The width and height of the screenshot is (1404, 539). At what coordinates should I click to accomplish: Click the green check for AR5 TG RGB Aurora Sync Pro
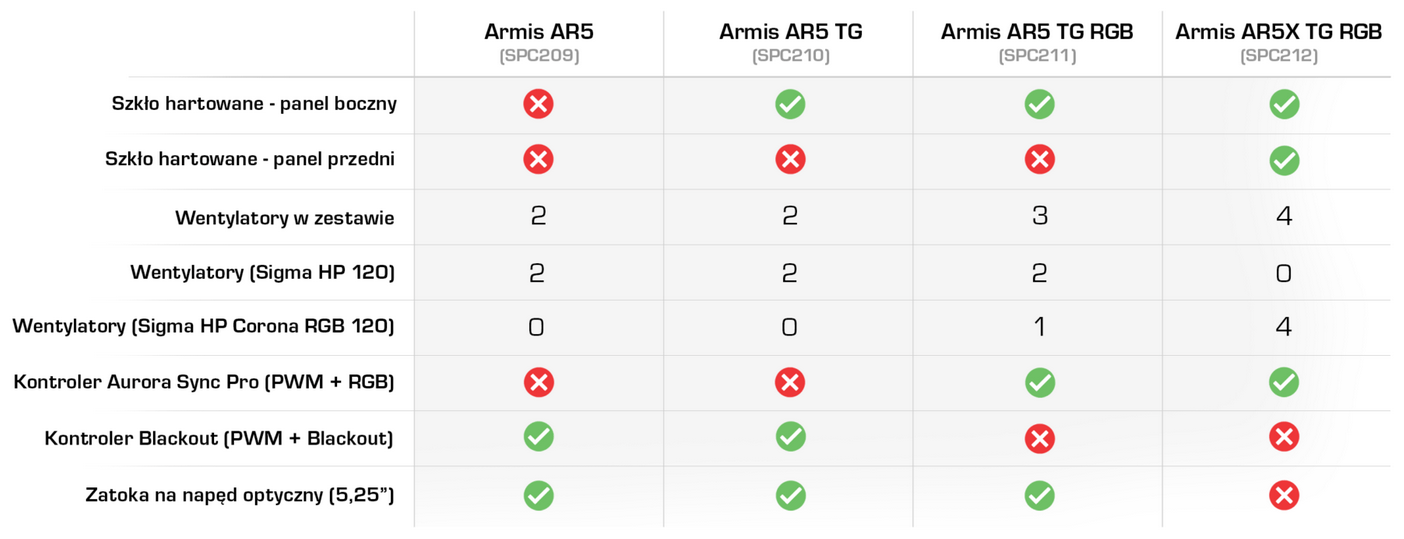[x=1039, y=382]
